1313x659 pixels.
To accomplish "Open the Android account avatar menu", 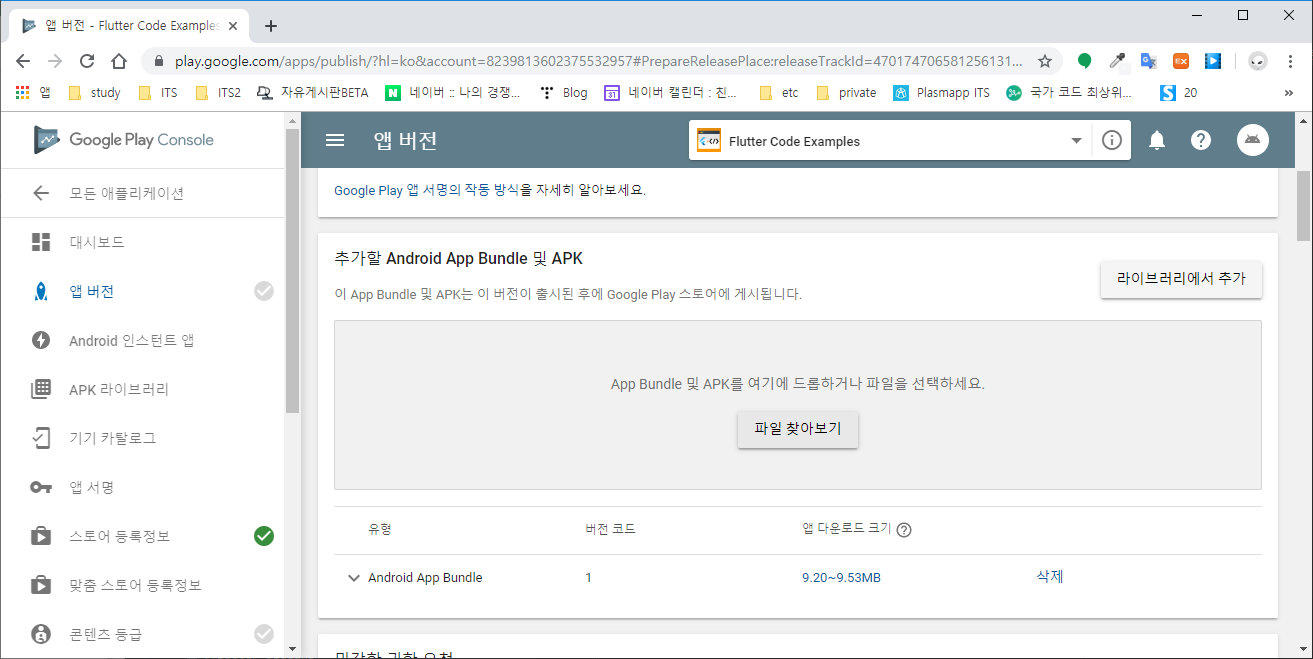I will [1253, 141].
